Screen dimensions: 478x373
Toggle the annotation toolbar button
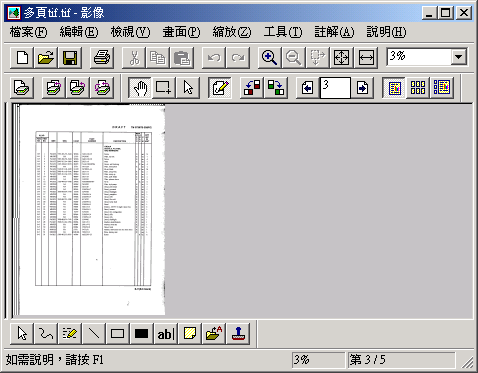[220, 88]
